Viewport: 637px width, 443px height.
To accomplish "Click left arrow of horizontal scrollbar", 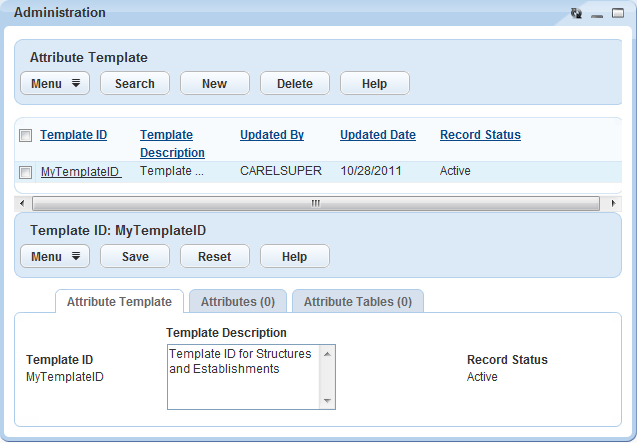I will coord(22,203).
